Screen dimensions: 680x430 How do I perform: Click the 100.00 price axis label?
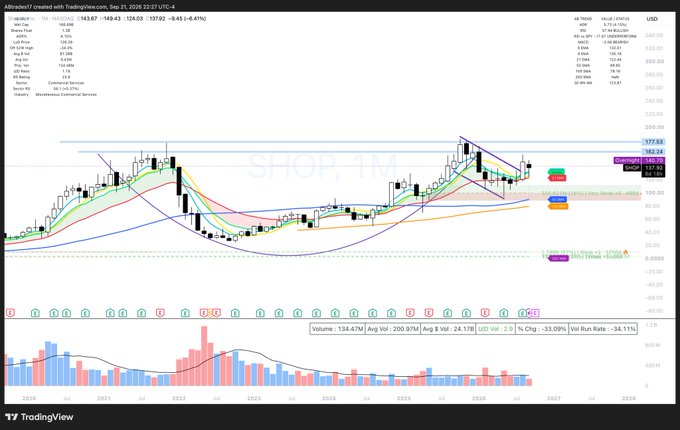pyautogui.click(x=654, y=193)
